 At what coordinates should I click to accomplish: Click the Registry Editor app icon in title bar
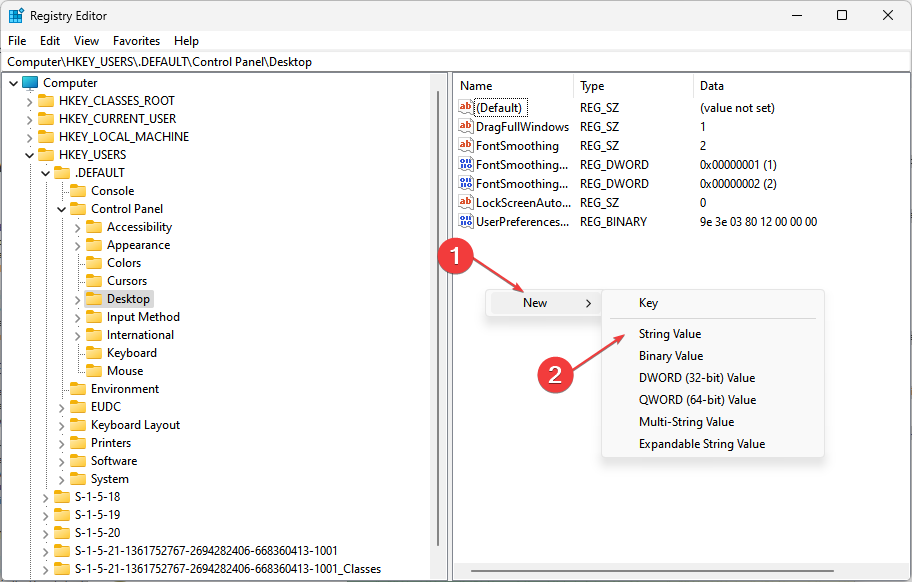[16, 16]
